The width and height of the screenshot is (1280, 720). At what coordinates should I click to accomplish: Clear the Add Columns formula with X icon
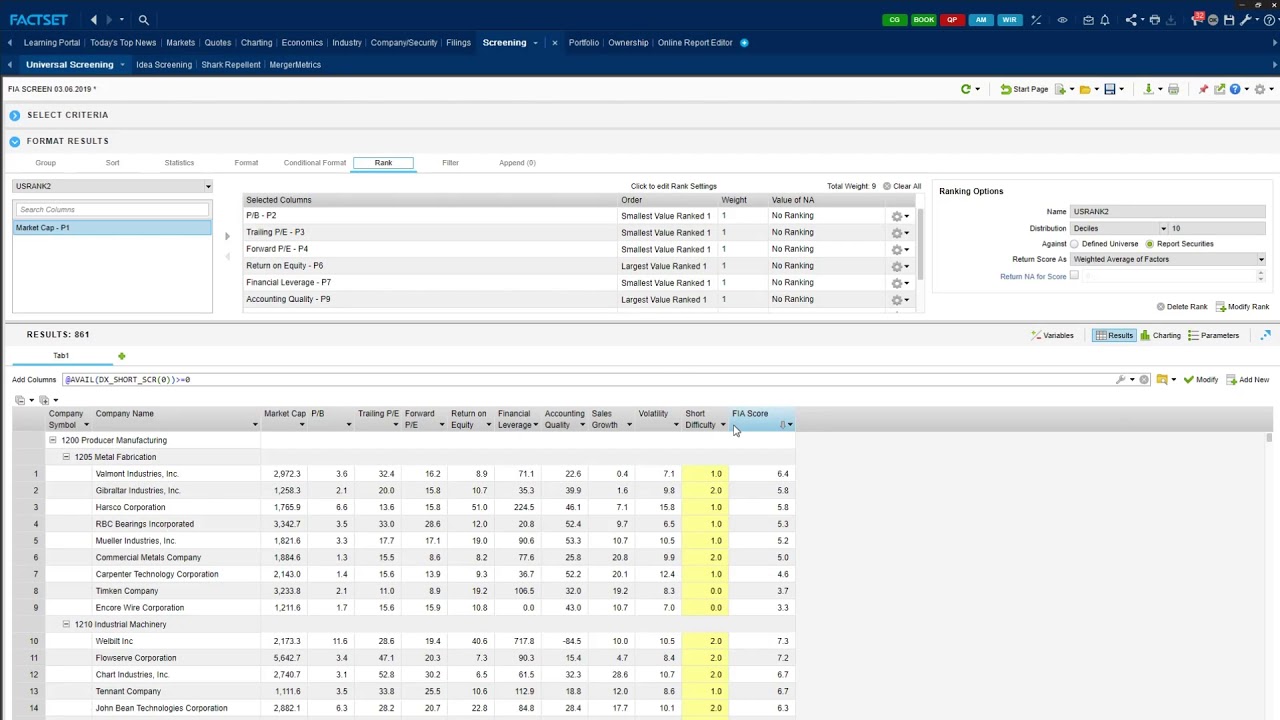tap(1144, 380)
